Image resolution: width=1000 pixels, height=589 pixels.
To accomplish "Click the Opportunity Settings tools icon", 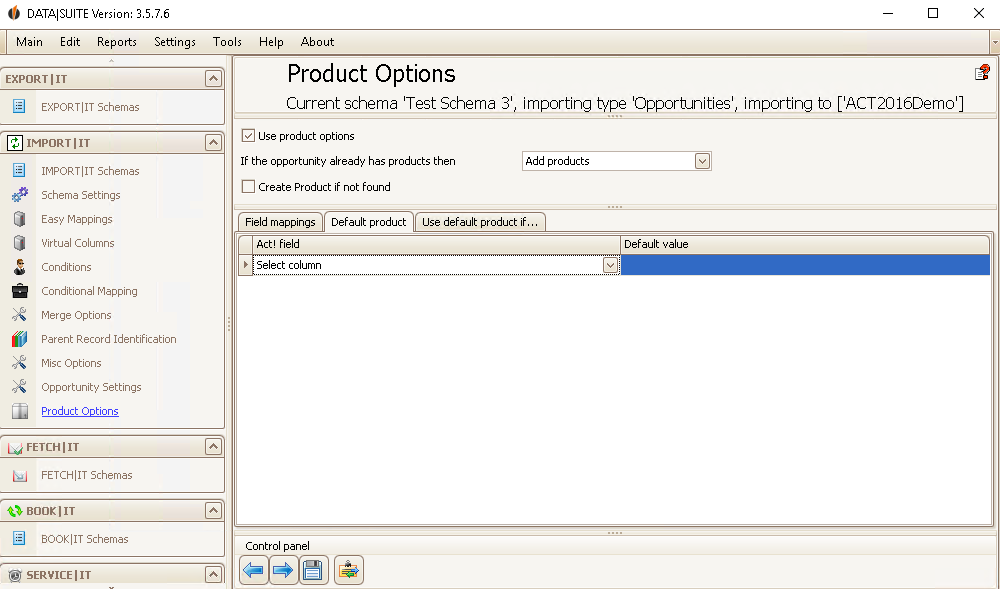I will tap(20, 386).
